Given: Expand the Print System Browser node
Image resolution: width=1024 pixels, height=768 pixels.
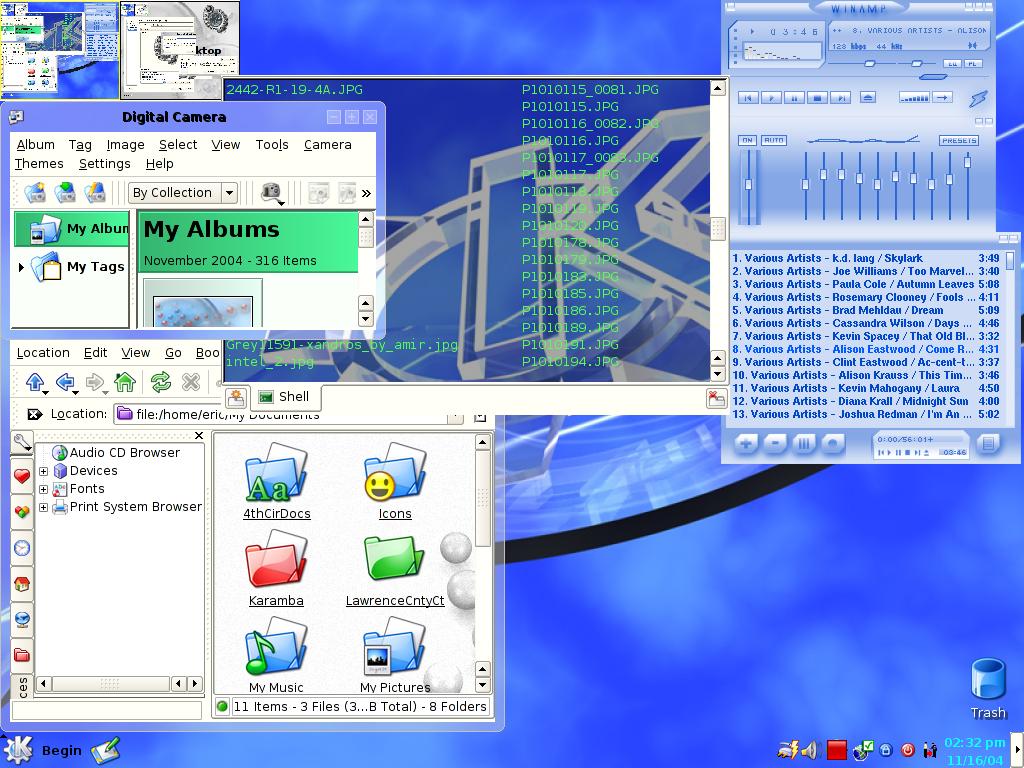Looking at the screenshot, I should click(43, 507).
